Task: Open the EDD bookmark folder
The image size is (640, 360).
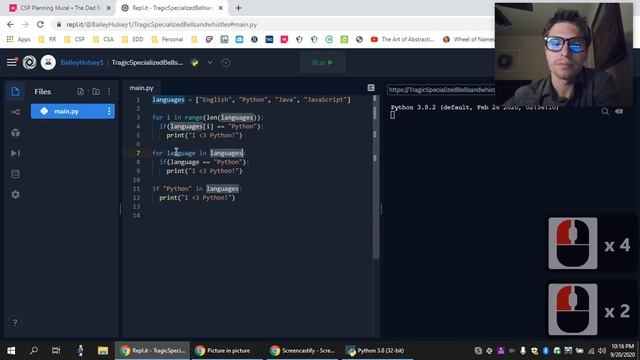Action: click(133, 39)
